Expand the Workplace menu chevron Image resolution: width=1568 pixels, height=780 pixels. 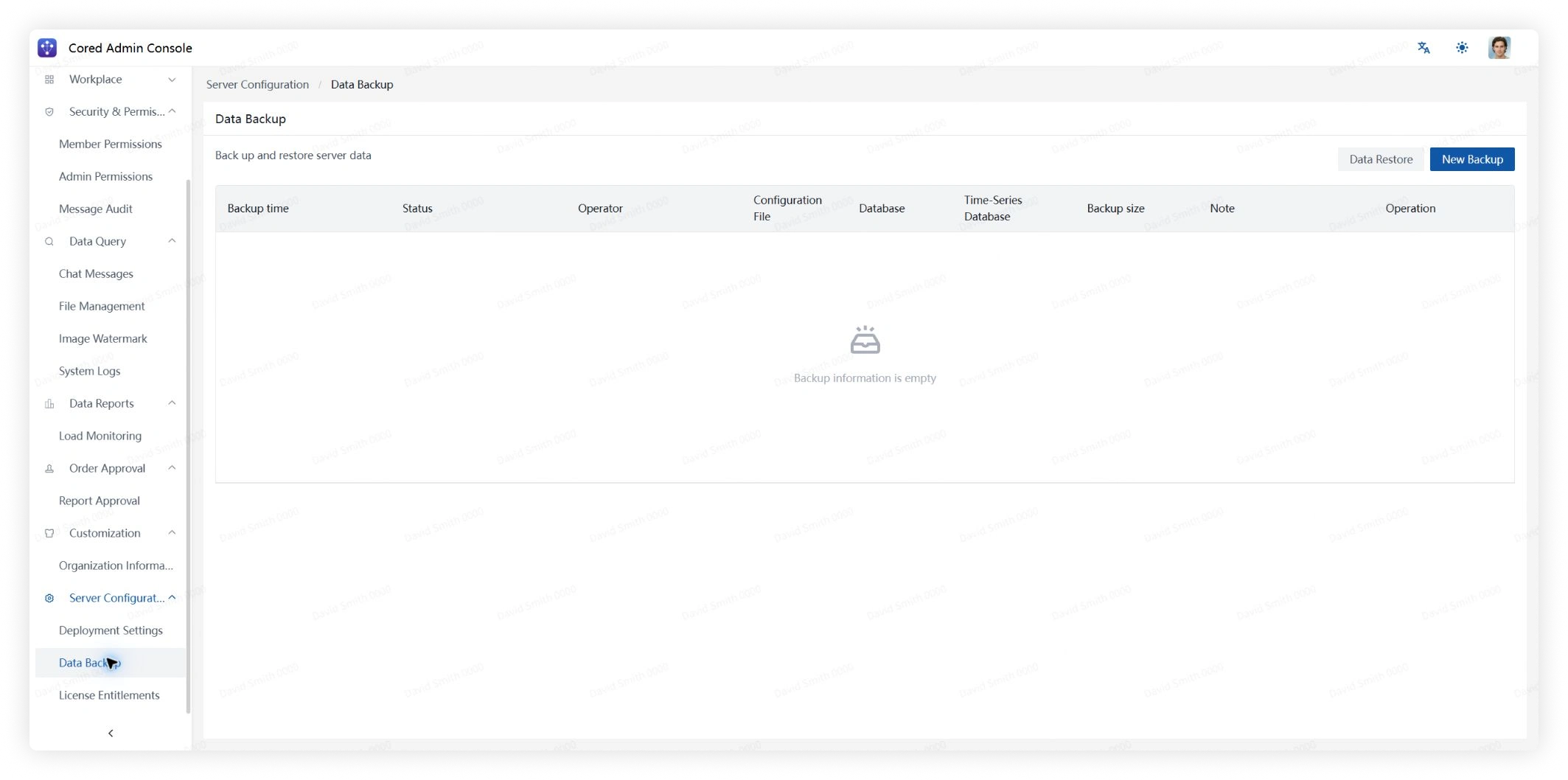172,80
